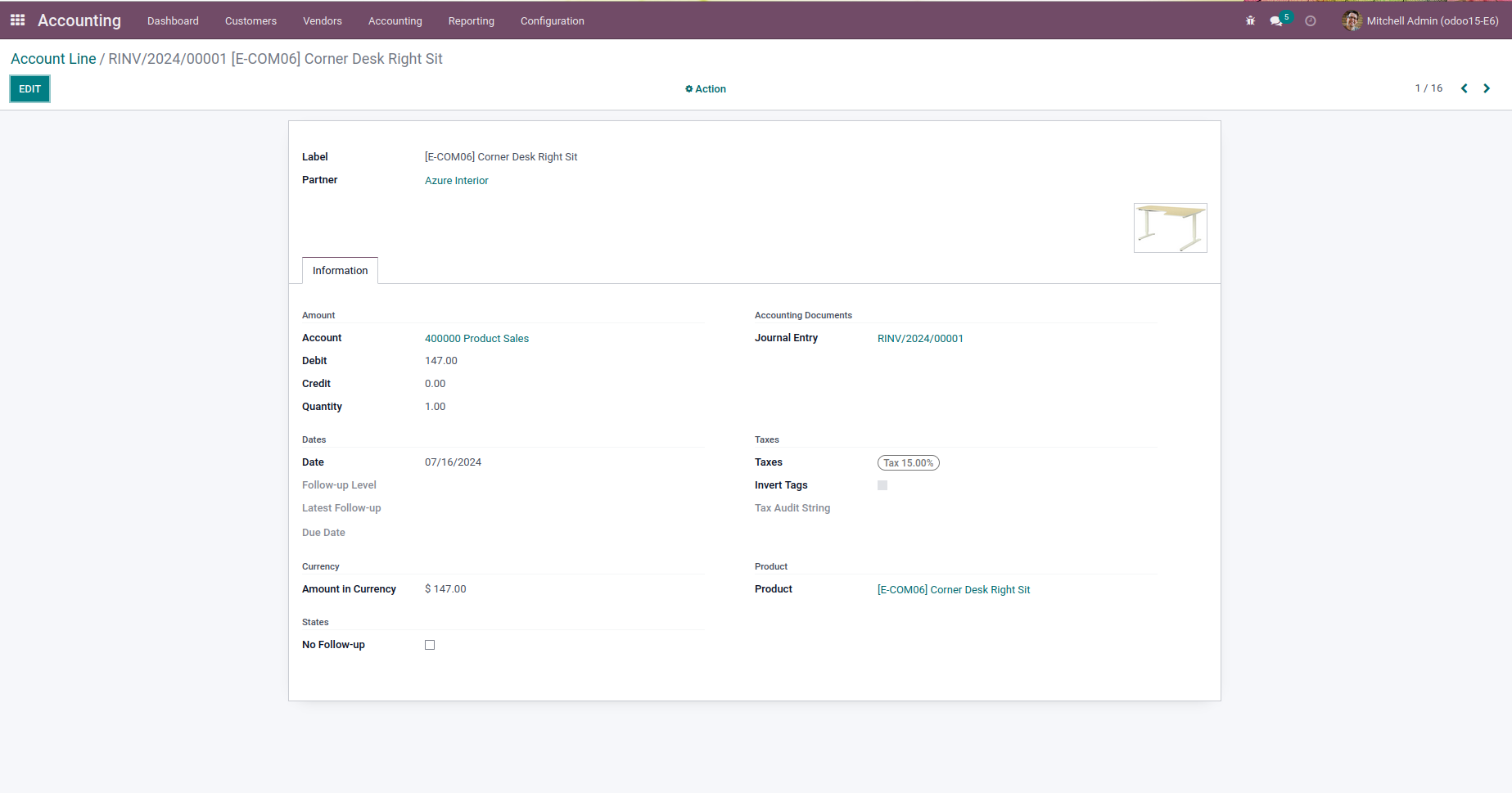
Task: Open the 400000 Product Sales account link
Action: (476, 339)
